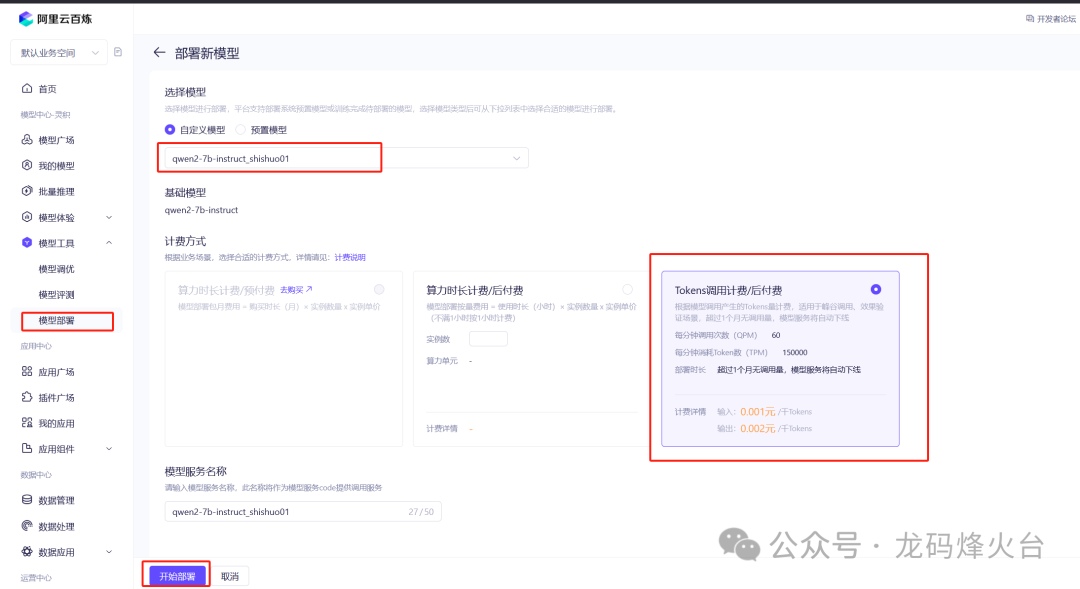Click the back arrow beside 部署新模型
The height and width of the screenshot is (589, 1080).
pyautogui.click(x=159, y=52)
